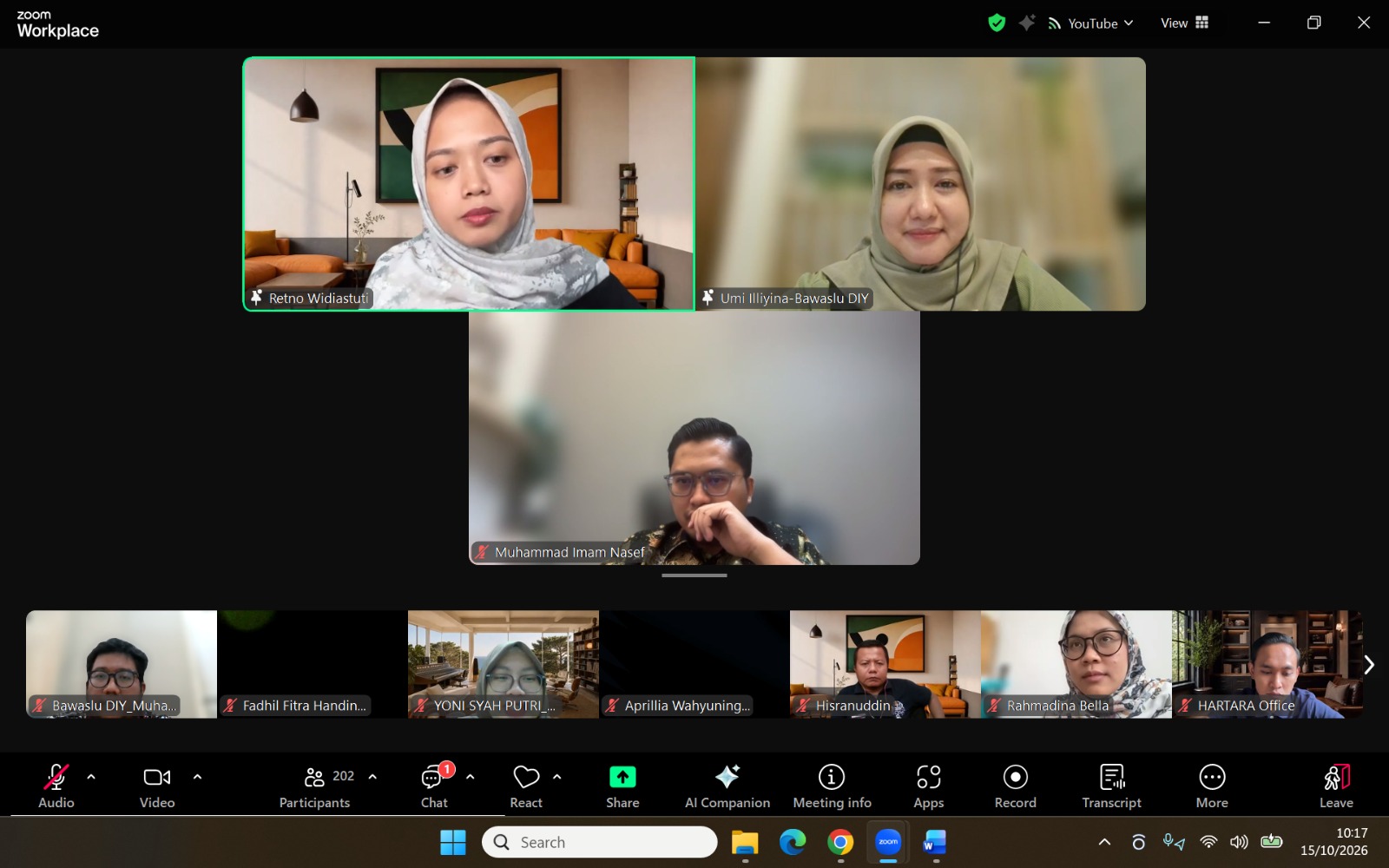Open the Participants panel
This screenshot has width=1389, height=868.
(x=315, y=786)
